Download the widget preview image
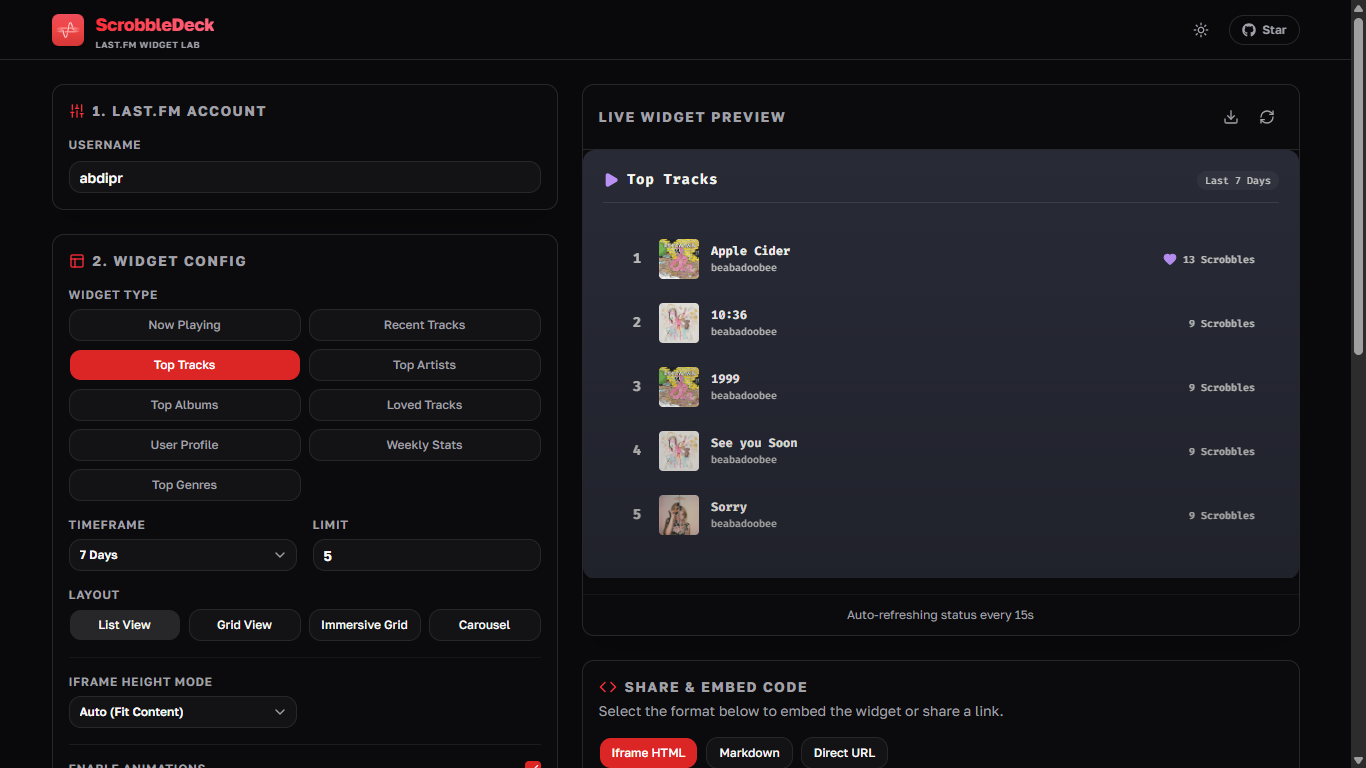This screenshot has width=1366, height=768. (x=1231, y=117)
